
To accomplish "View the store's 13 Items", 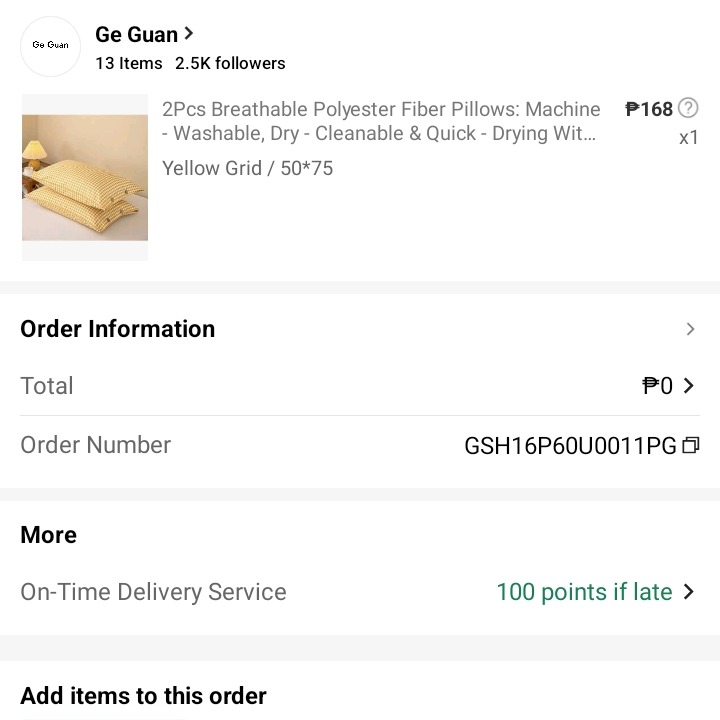I will pyautogui.click(x=128, y=63).
